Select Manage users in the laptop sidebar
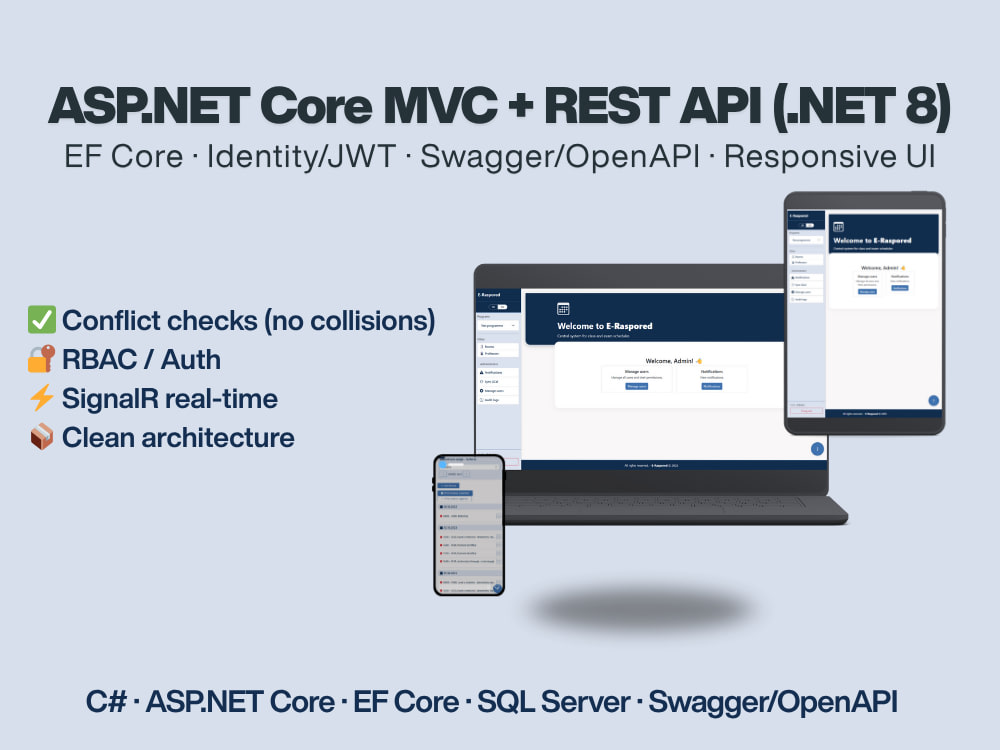 (498, 391)
